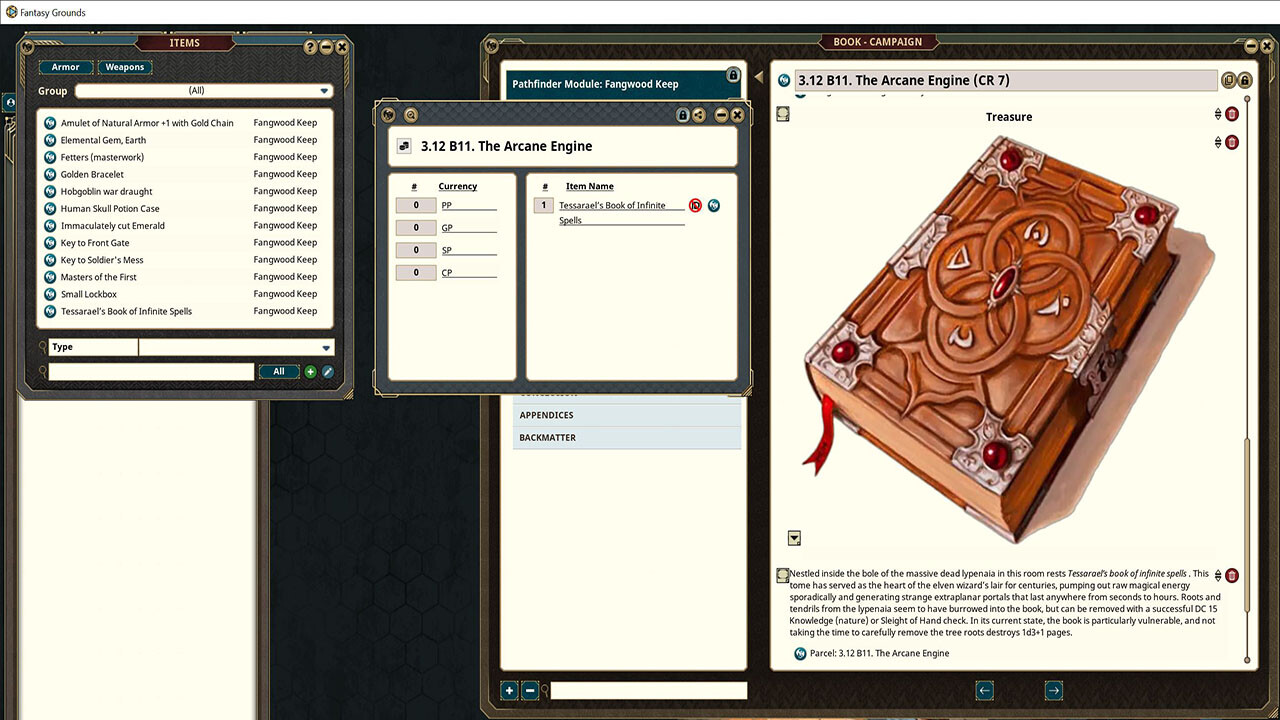1280x720 pixels.
Task: Expand the down arrow below the book image
Action: [793, 537]
